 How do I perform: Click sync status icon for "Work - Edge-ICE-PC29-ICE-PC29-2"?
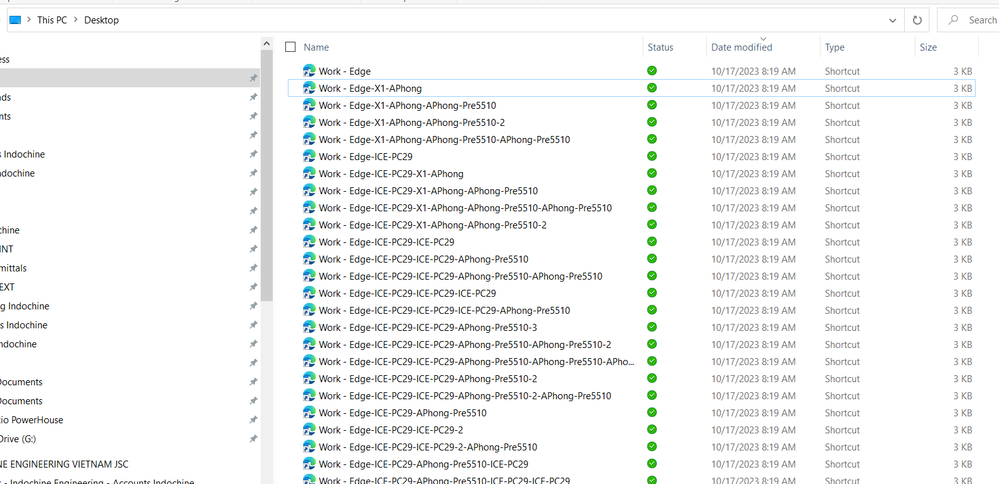pyautogui.click(x=652, y=430)
